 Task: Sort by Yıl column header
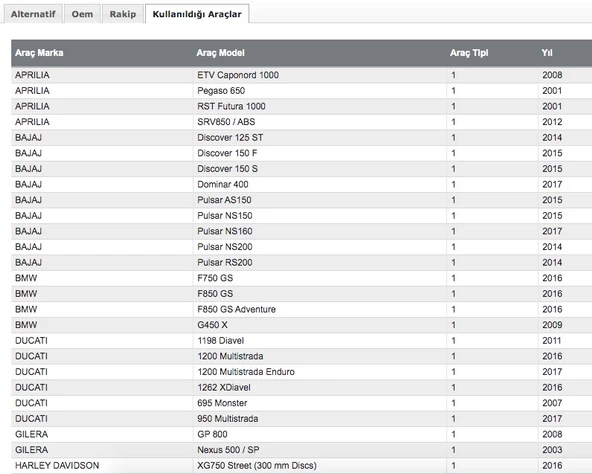tap(547, 53)
